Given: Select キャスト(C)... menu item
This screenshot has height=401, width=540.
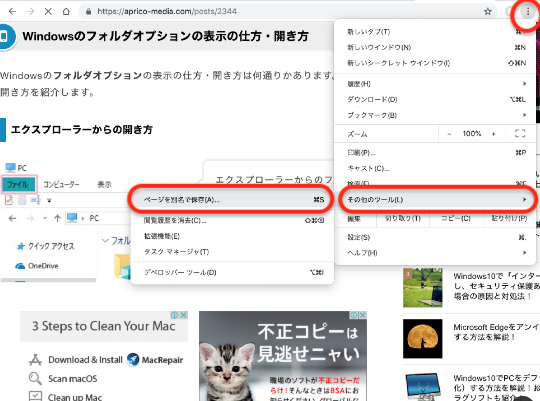Looking at the screenshot, I should [435, 168].
